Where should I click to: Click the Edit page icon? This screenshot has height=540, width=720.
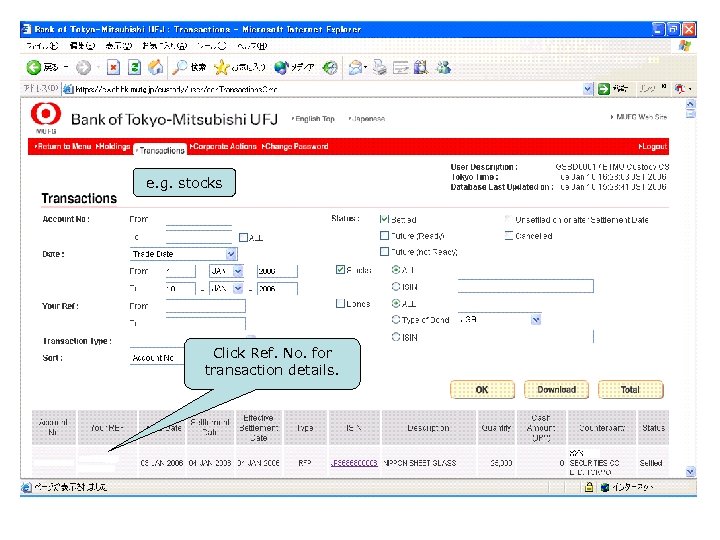[400, 68]
